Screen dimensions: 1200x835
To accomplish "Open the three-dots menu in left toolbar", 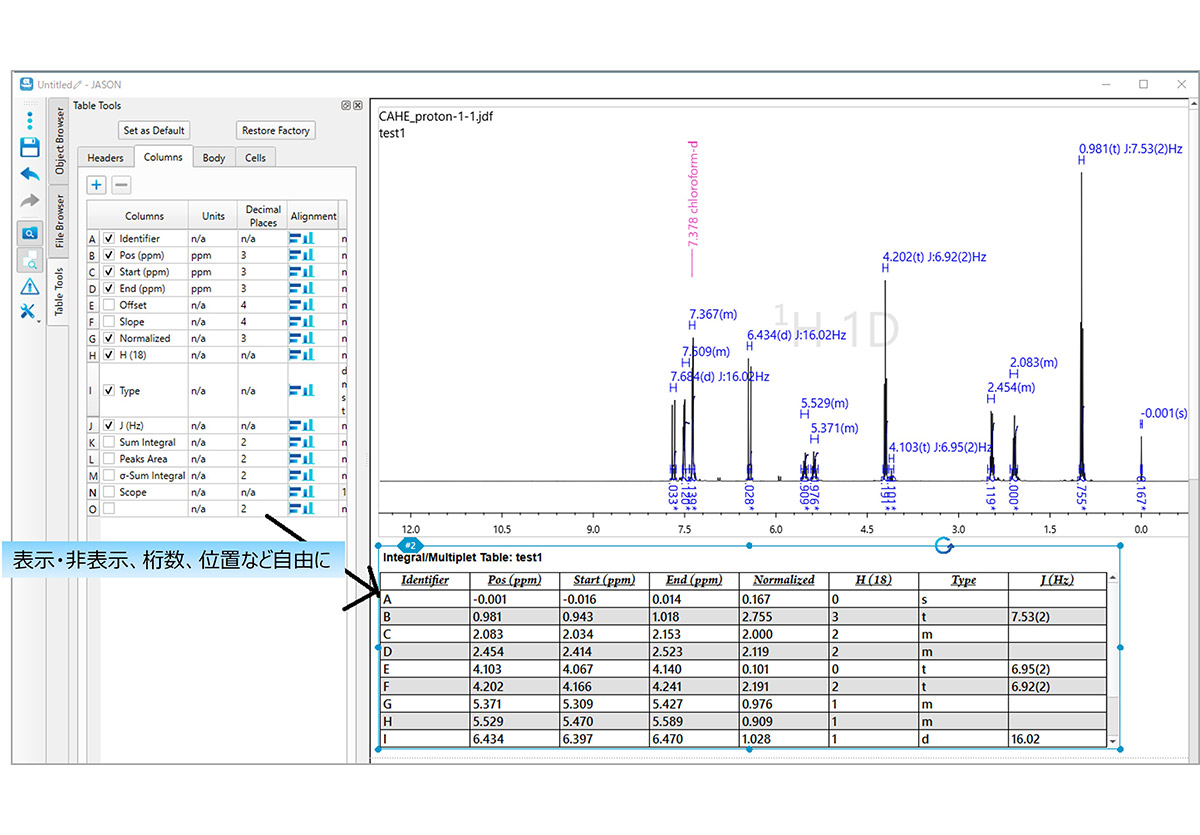I will (29, 120).
